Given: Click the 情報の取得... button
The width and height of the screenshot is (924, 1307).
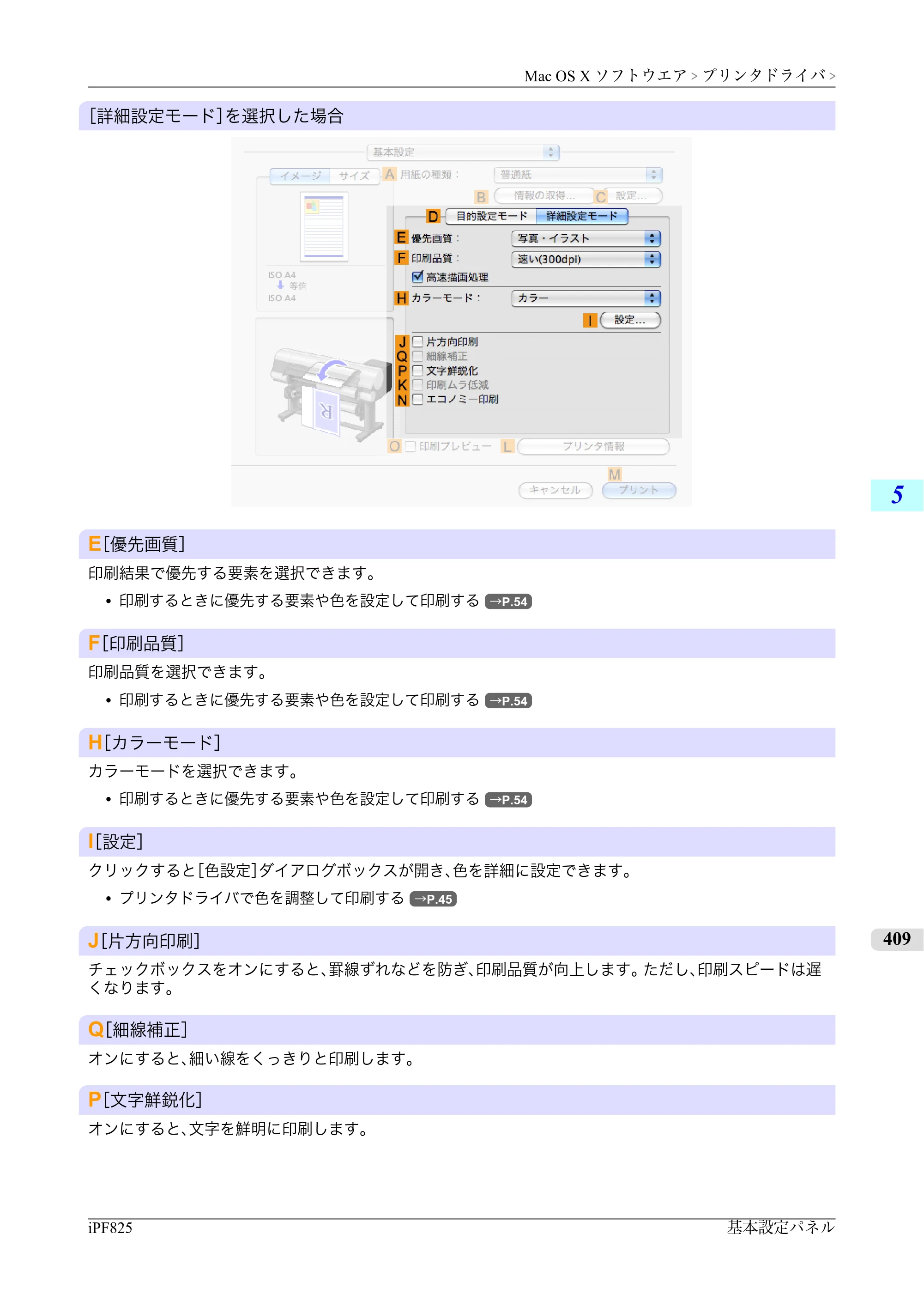Looking at the screenshot, I should [x=544, y=196].
